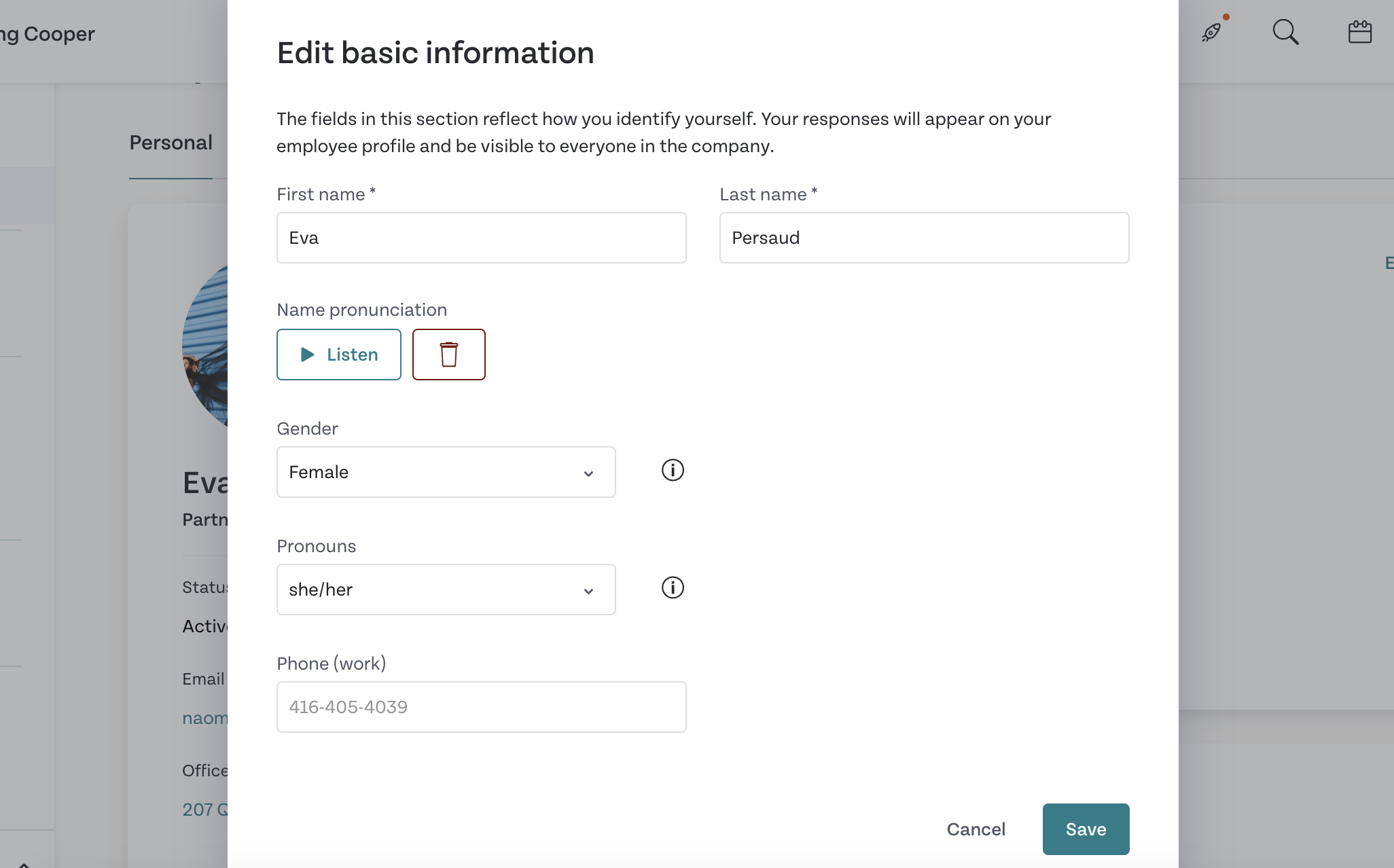Image resolution: width=1394 pixels, height=868 pixels.
Task: Cancel editing basic information
Action: 976,829
